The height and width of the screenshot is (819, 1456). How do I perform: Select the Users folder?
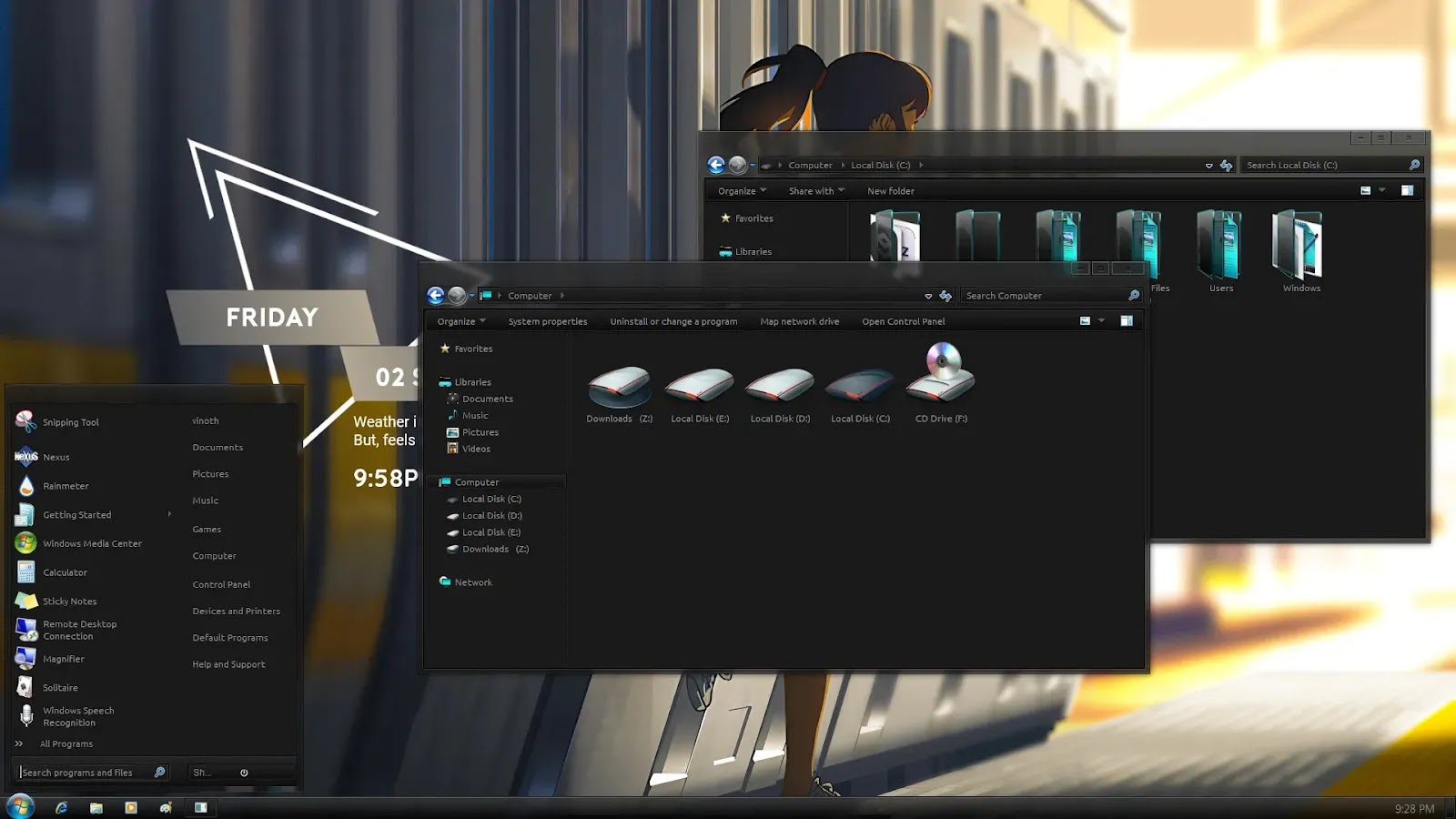(x=1221, y=251)
